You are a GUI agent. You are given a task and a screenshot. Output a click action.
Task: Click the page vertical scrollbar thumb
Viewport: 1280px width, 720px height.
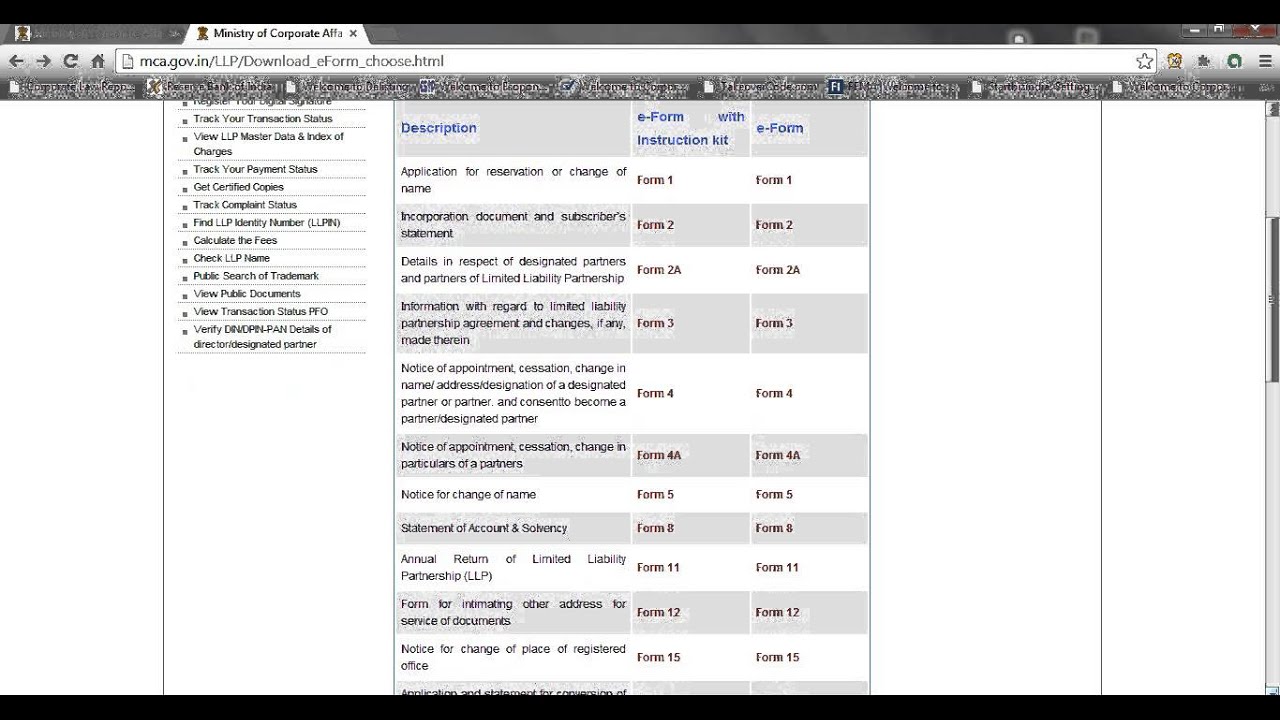pyautogui.click(x=1273, y=298)
